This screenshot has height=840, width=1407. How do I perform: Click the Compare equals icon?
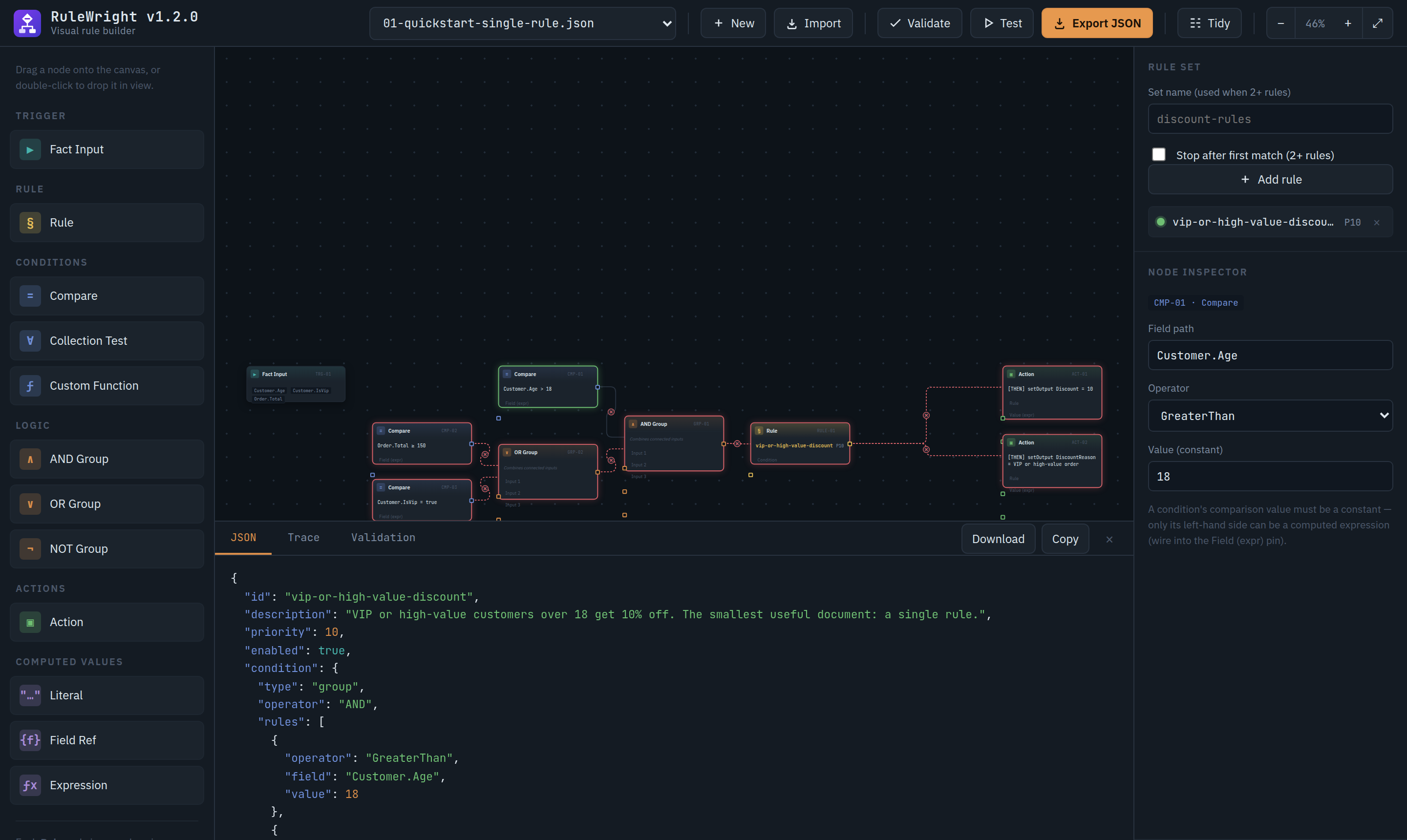[30, 296]
